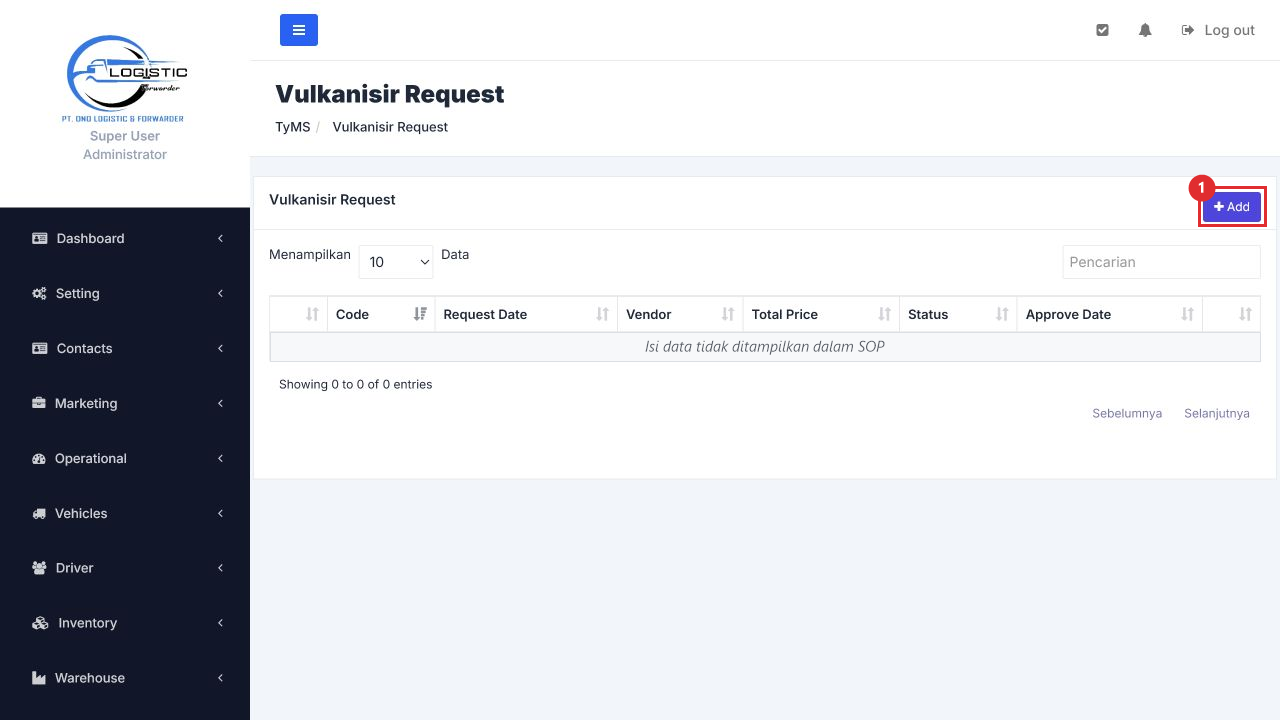The image size is (1280, 720).
Task: Click the checkmark task icon in header
Action: point(1102,30)
